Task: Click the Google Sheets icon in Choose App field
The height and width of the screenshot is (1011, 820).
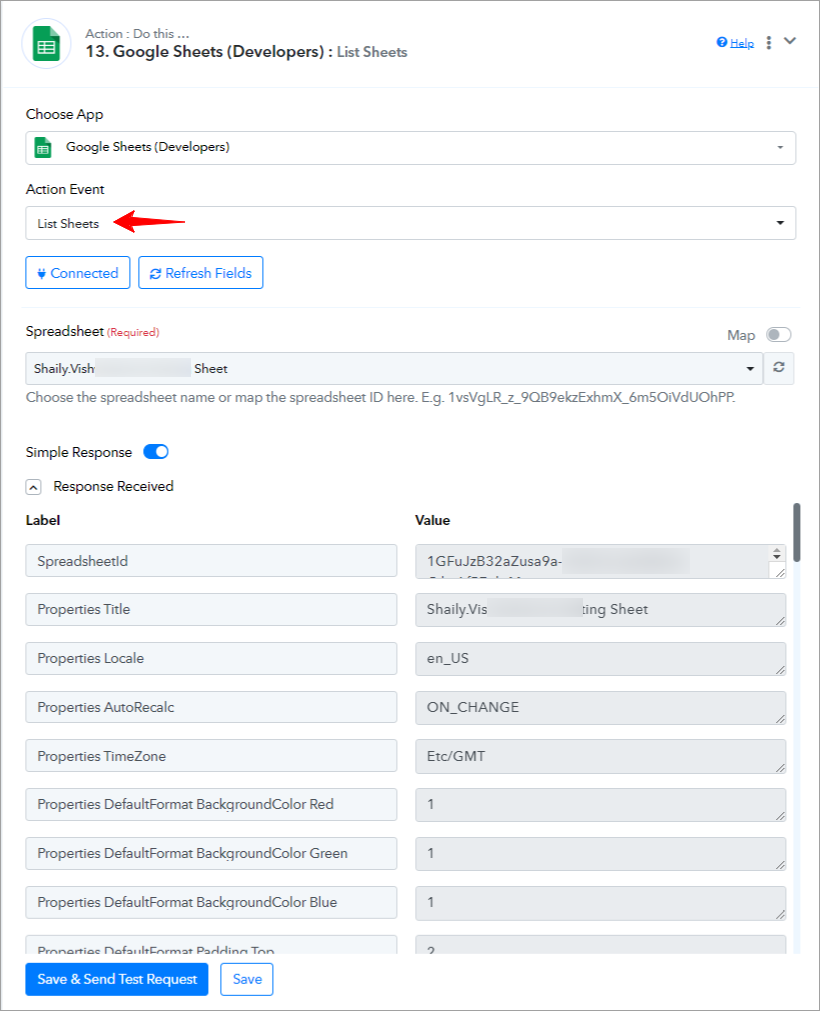Action: pyautogui.click(x=43, y=148)
